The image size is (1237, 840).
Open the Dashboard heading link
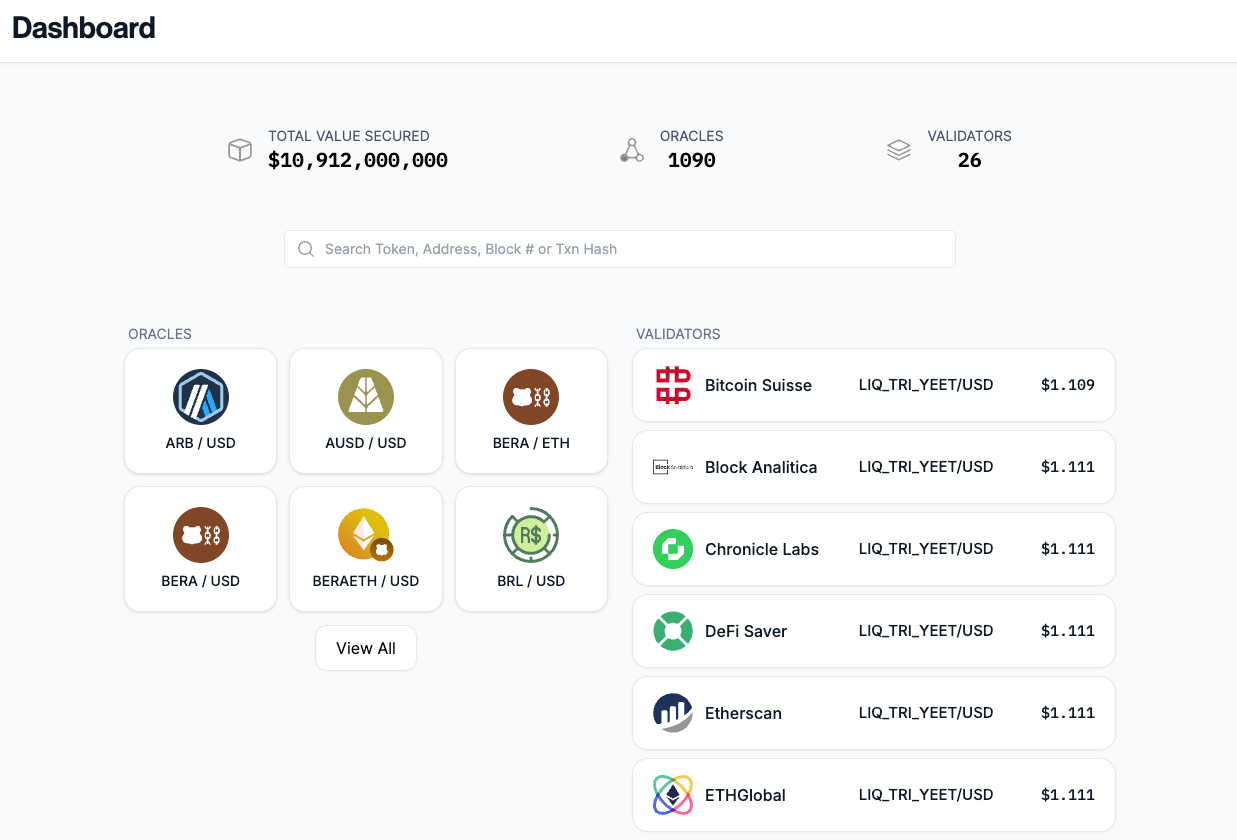click(84, 28)
